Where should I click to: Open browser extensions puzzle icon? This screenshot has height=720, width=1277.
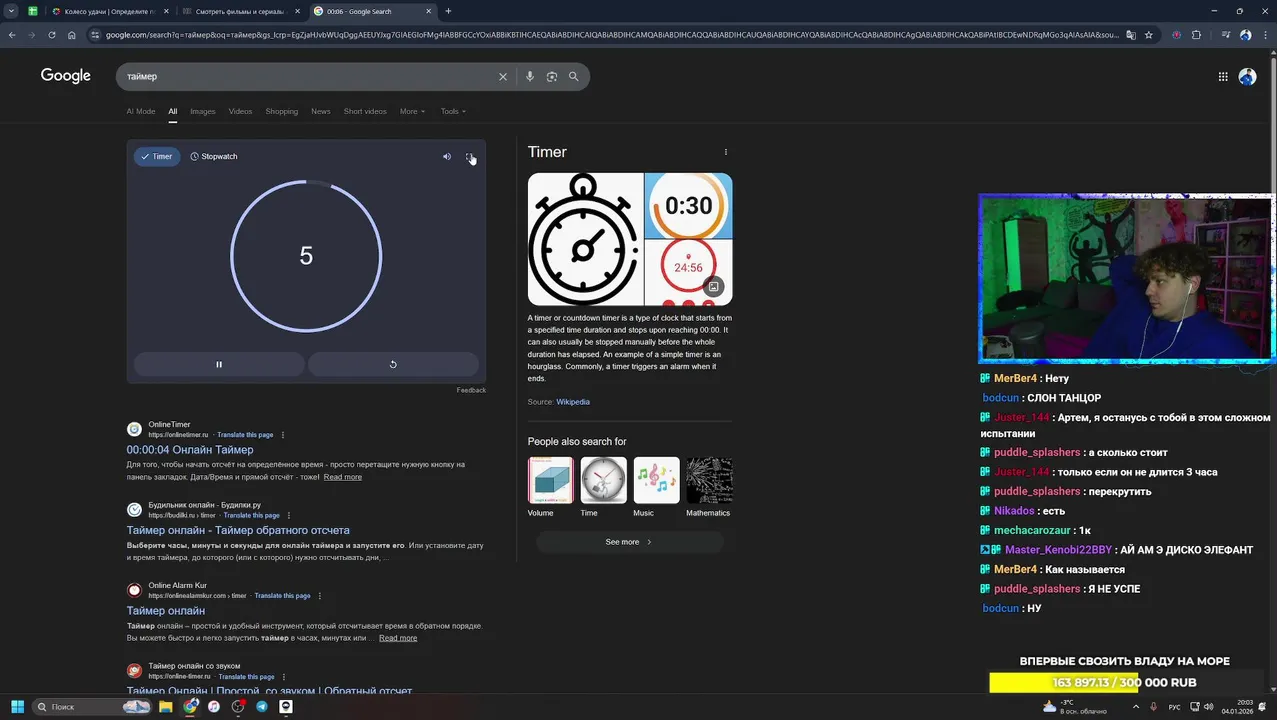1196,35
